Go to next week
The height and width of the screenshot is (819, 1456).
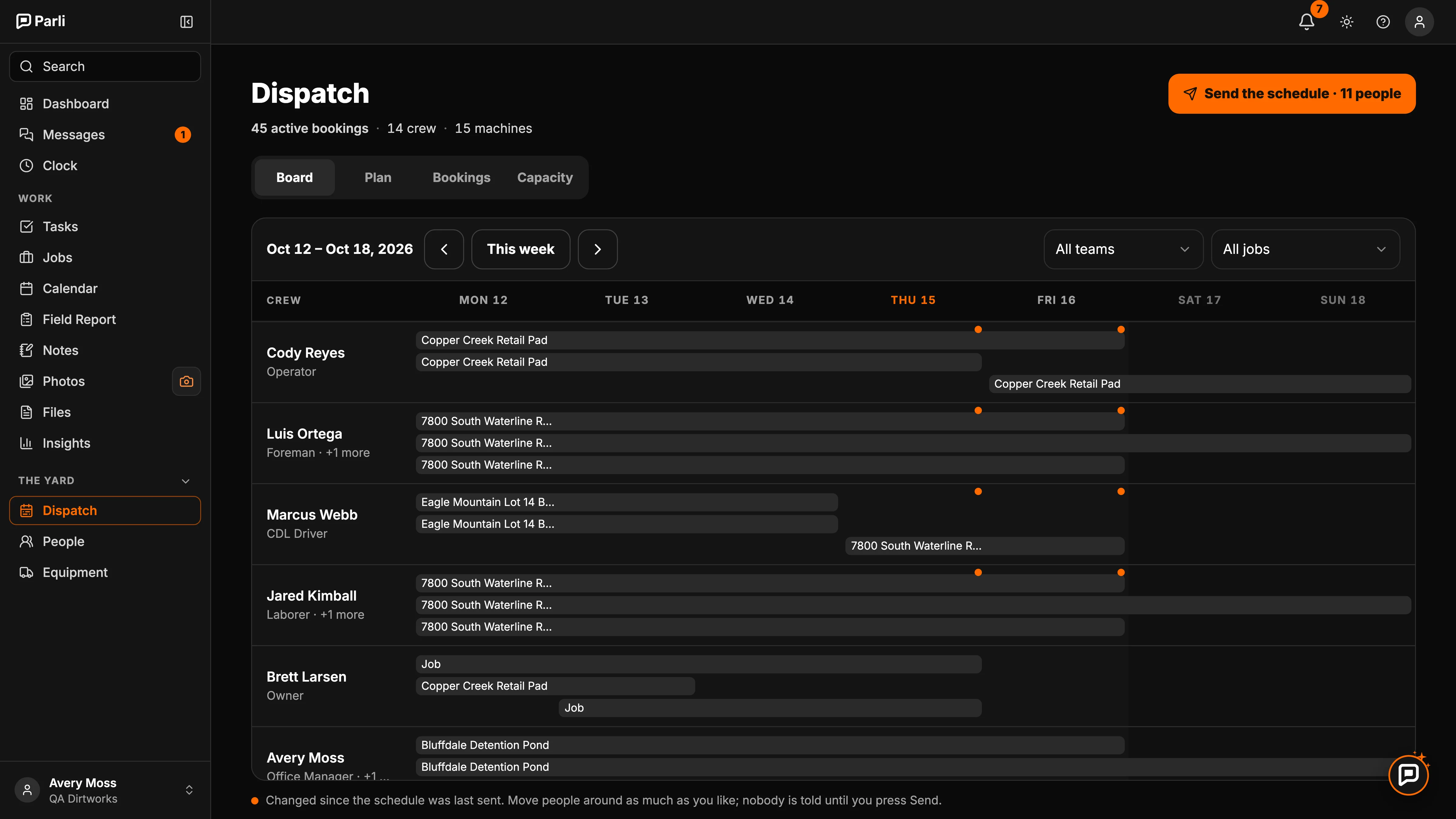coord(598,249)
